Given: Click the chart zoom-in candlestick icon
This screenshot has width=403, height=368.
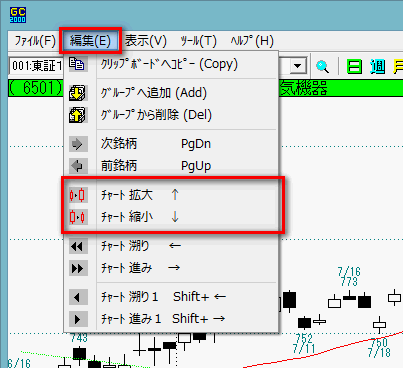Looking at the screenshot, I should pos(78,195).
